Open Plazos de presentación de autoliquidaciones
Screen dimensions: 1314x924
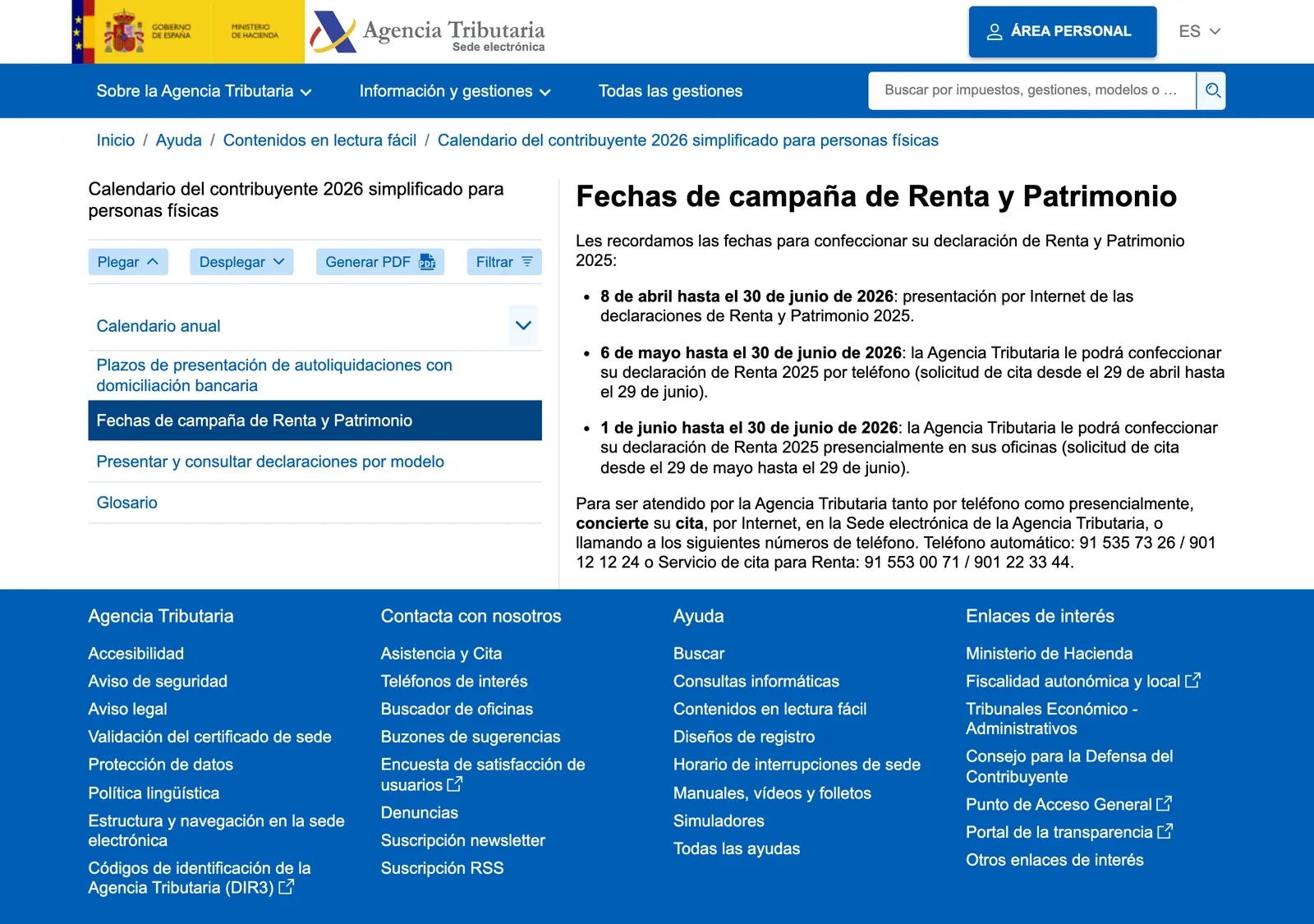(274, 375)
